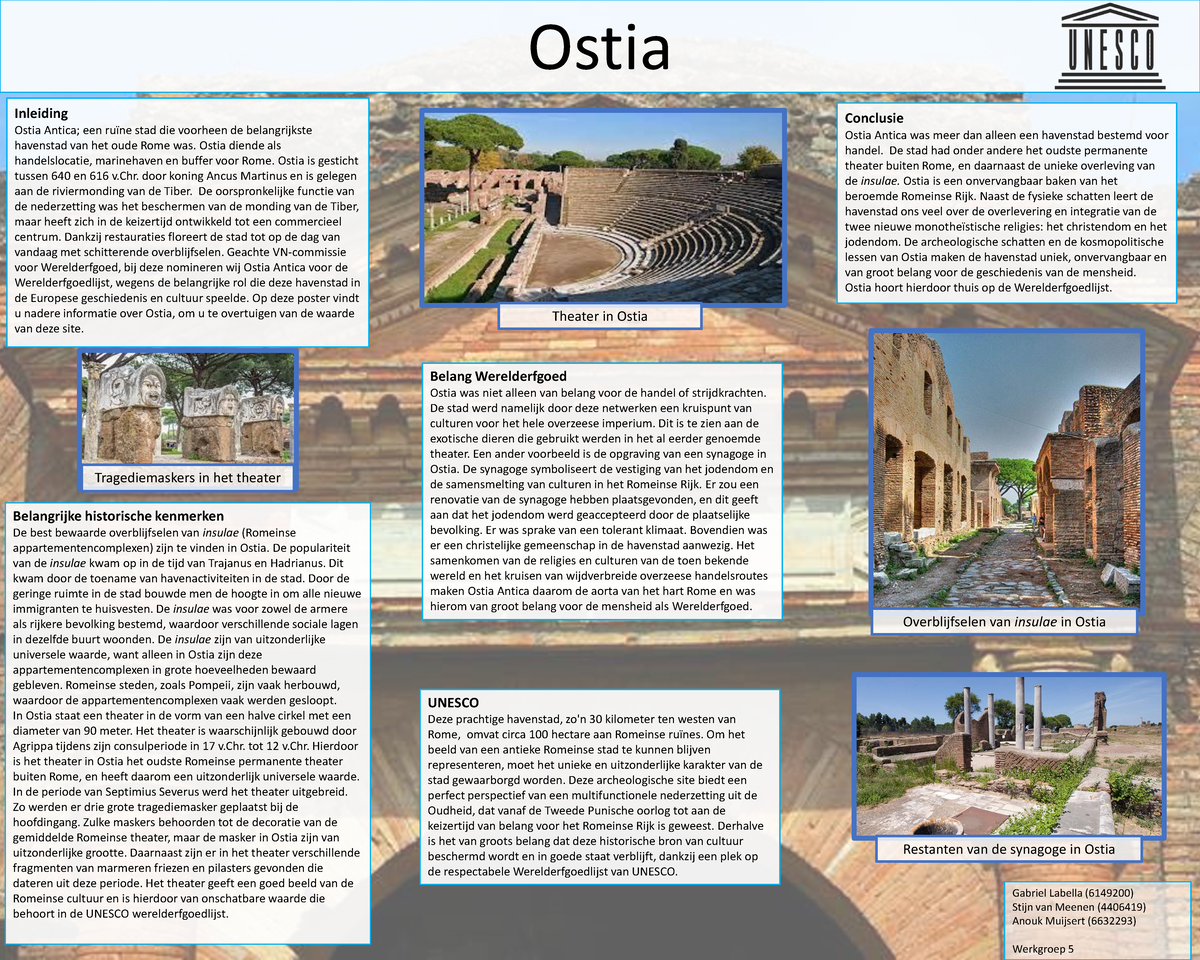Click the Inleiding section heading
This screenshot has height=960, width=1200.
point(43,113)
